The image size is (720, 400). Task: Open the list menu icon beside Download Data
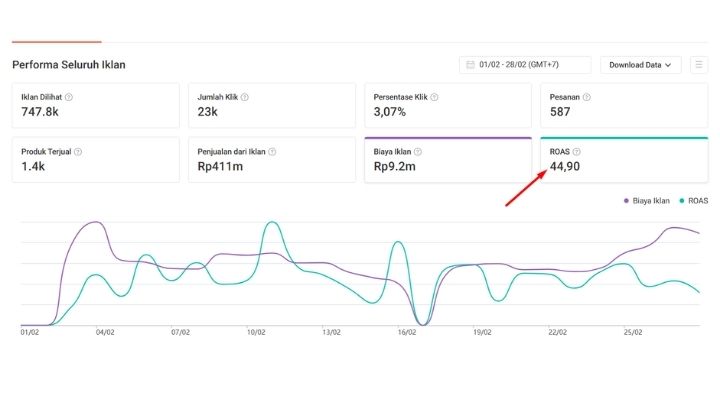pyautogui.click(x=699, y=65)
